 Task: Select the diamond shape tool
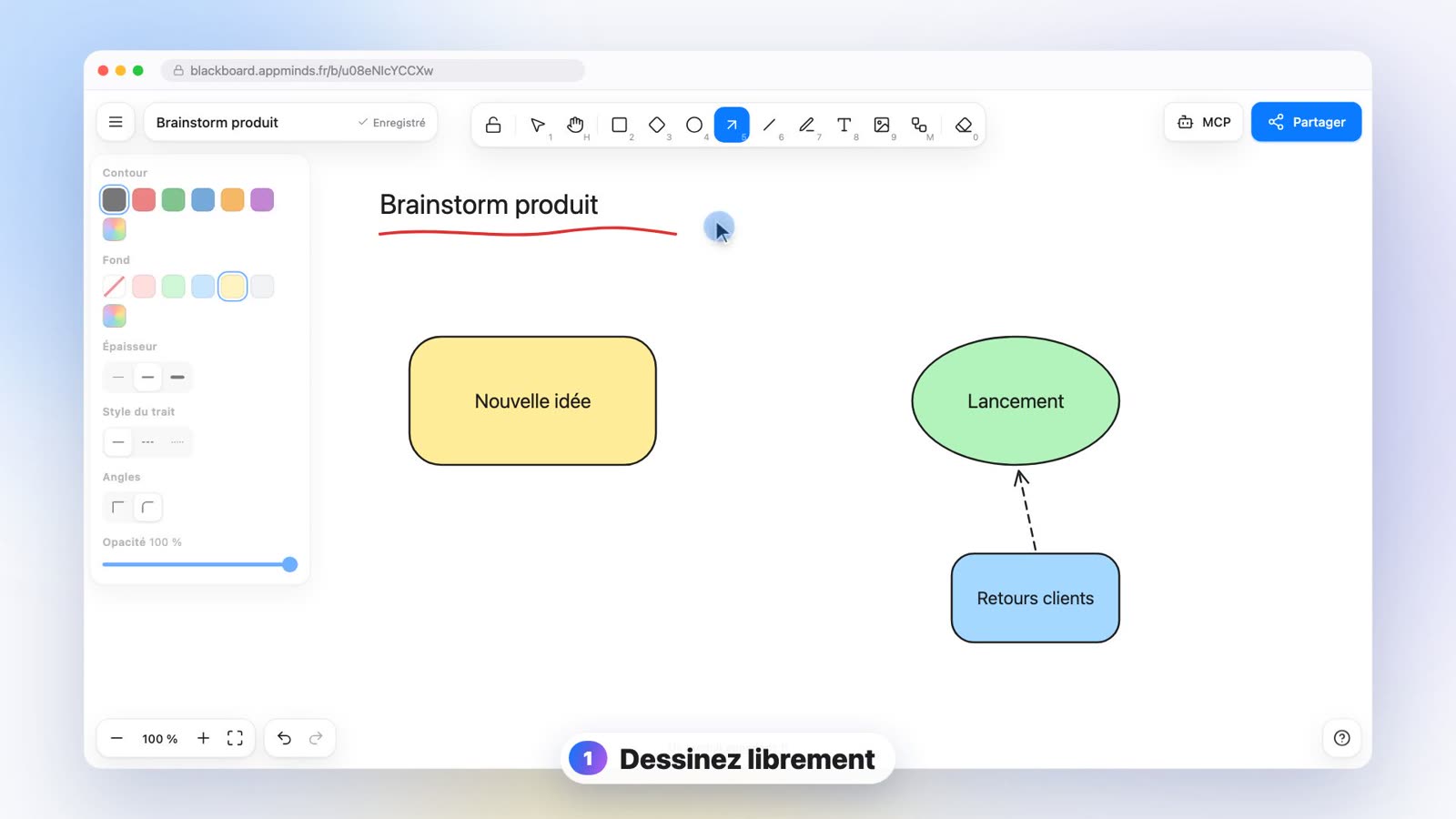pos(657,125)
